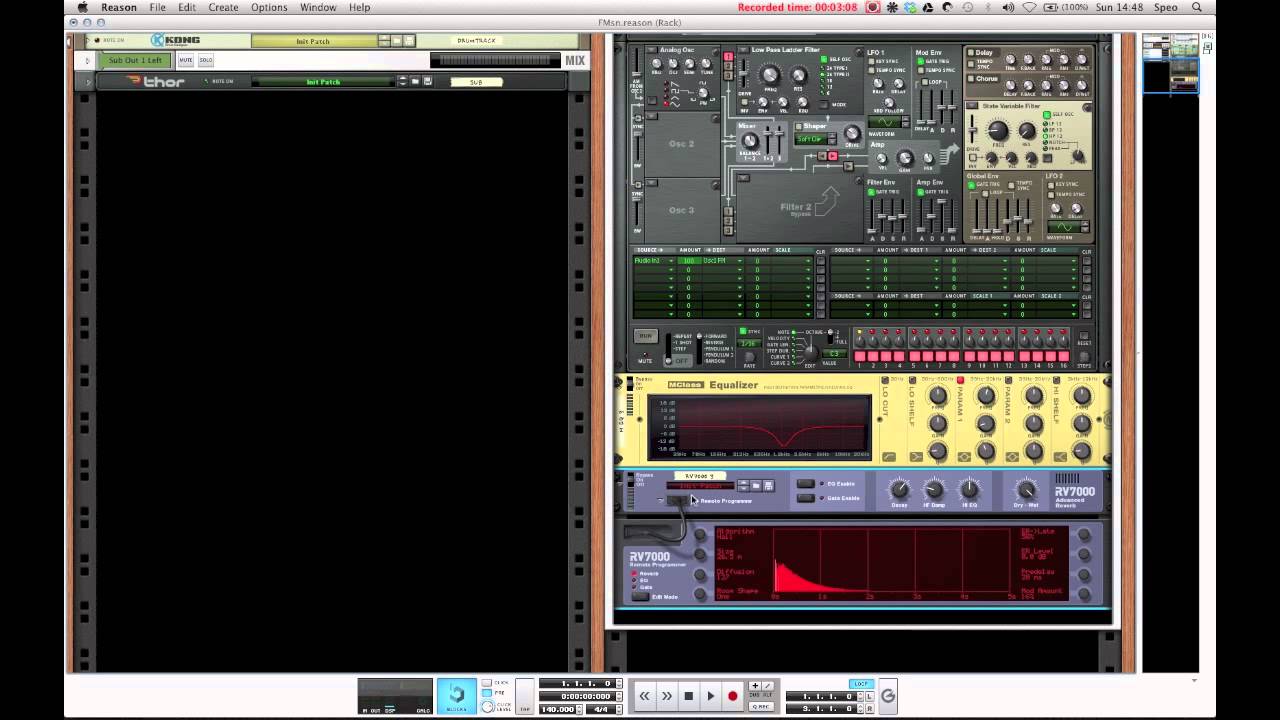This screenshot has width=1280, height=720.
Task: Click the EQ Lo Shelf curve icon
Action: (915, 457)
